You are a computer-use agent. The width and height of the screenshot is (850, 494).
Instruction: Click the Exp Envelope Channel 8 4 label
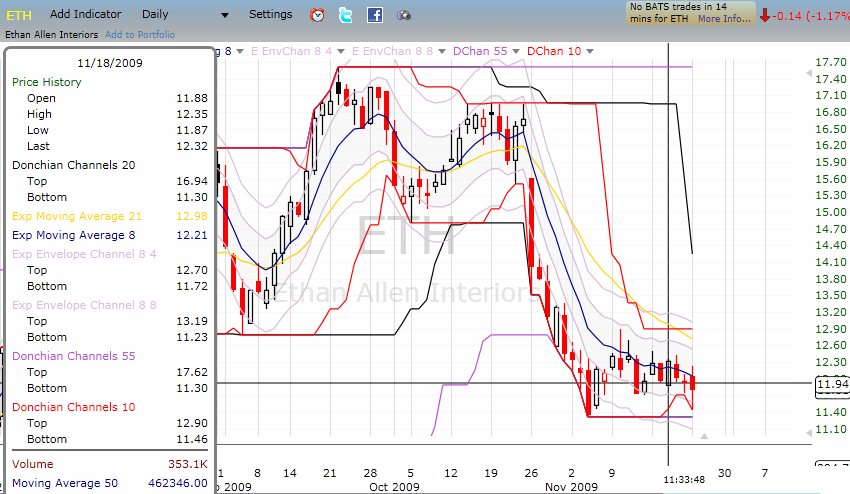click(x=84, y=254)
